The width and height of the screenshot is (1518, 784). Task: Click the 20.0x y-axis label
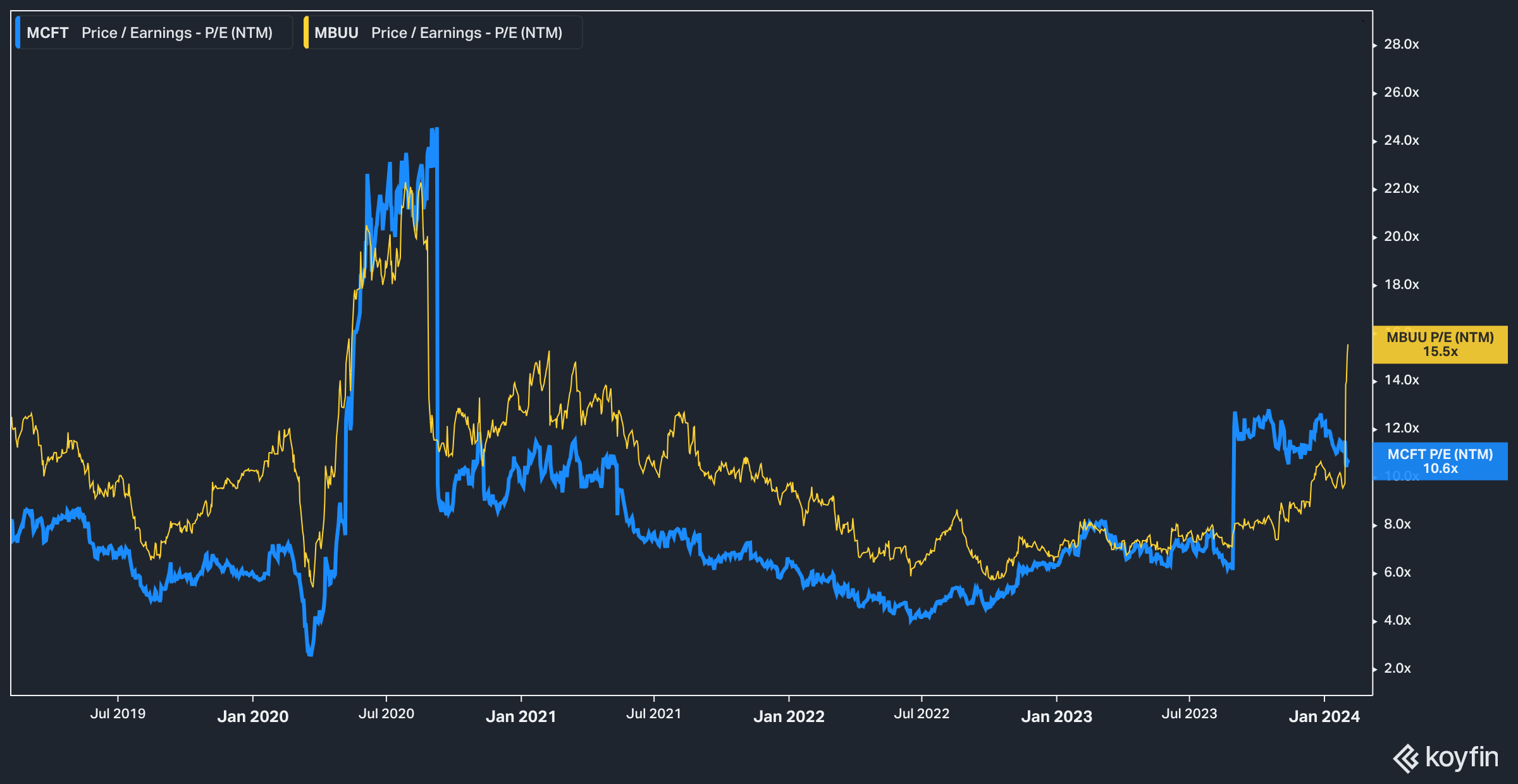point(1401,236)
